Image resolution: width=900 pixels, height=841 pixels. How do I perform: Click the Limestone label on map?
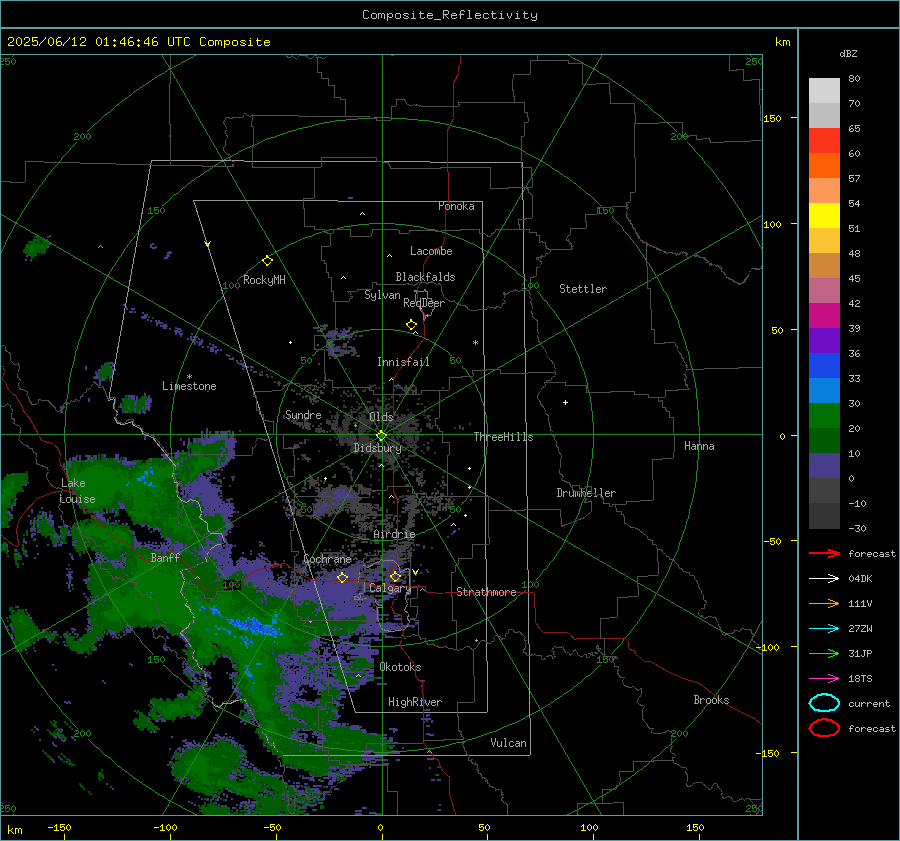point(189,386)
